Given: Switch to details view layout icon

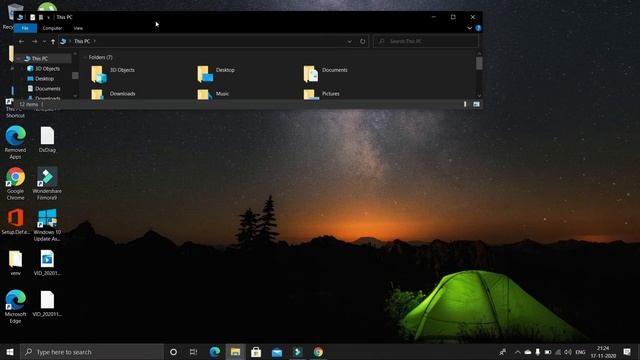Looking at the screenshot, I should (465, 104).
